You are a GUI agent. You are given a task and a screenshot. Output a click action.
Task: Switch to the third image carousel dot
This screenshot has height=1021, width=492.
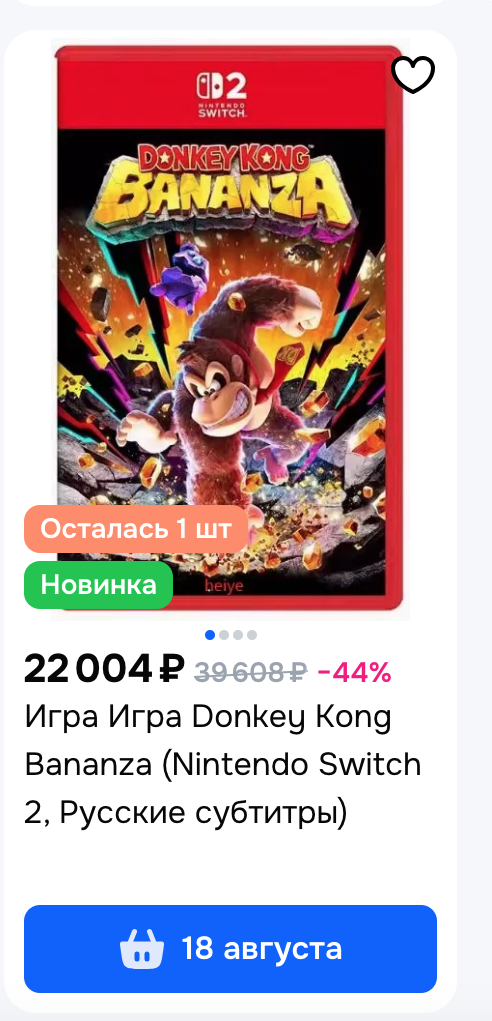coord(238,635)
